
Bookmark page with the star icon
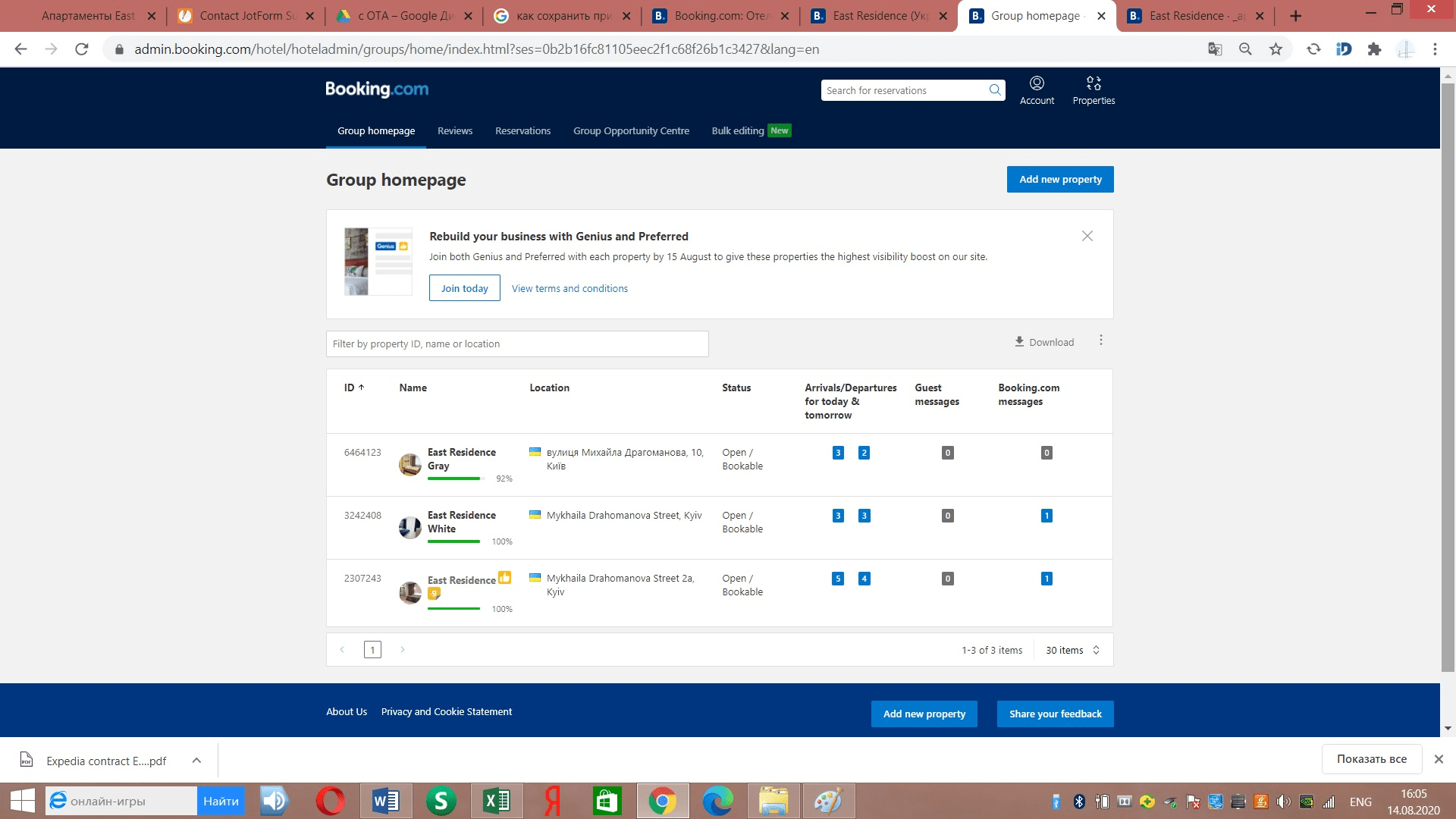[1276, 49]
